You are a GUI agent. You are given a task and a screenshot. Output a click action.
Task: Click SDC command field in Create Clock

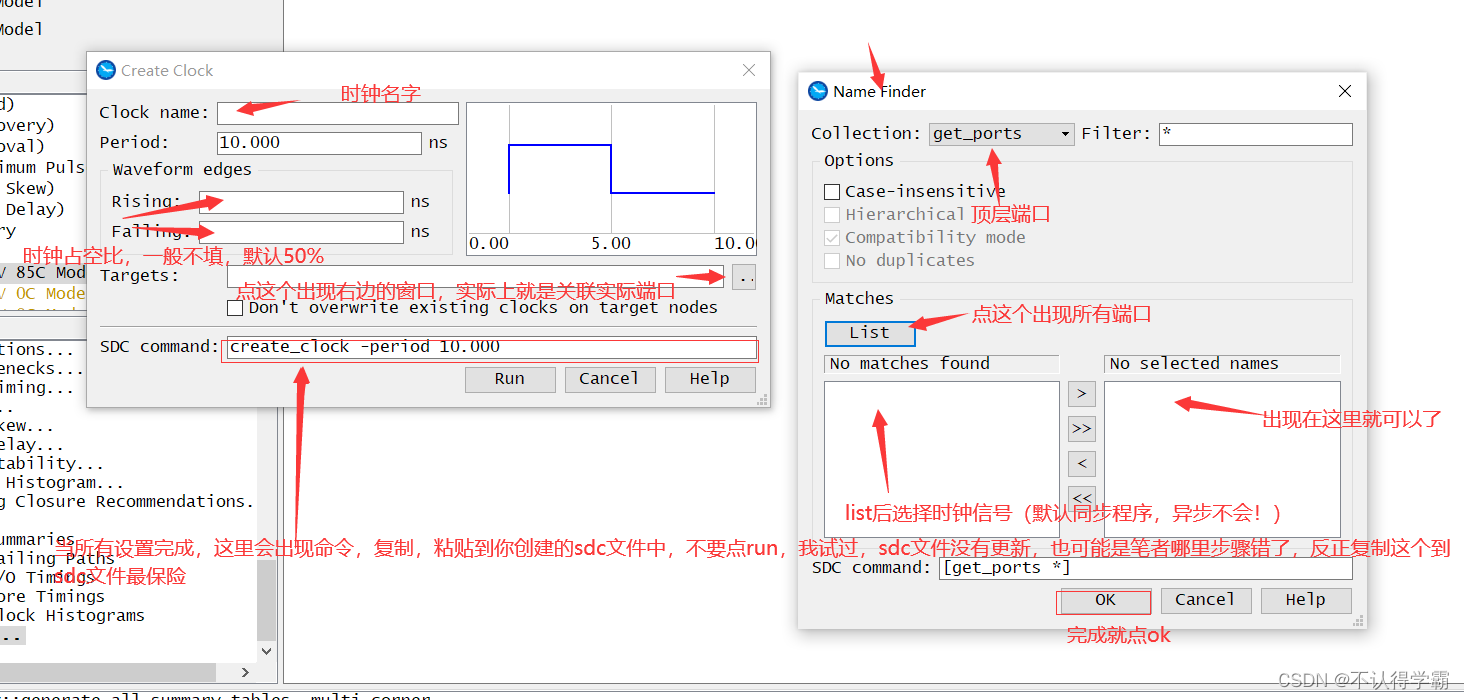(490, 348)
